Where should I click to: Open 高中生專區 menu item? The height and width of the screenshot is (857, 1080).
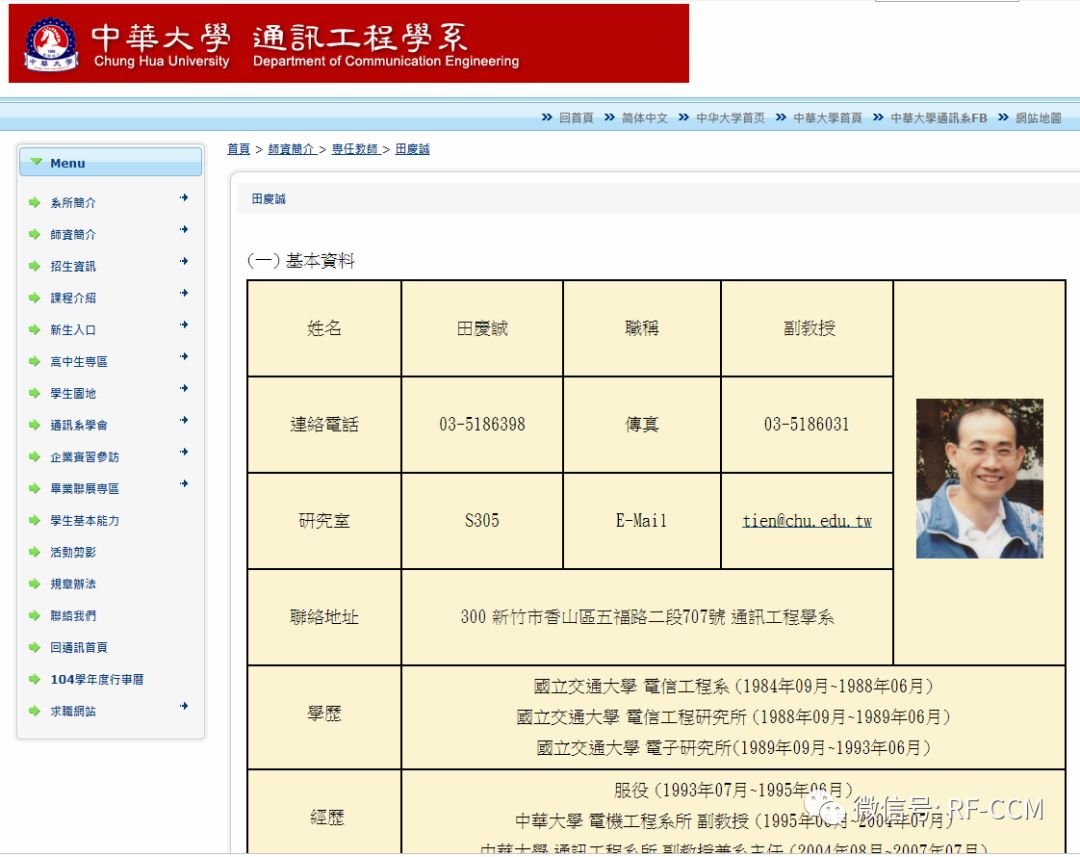tap(79, 362)
